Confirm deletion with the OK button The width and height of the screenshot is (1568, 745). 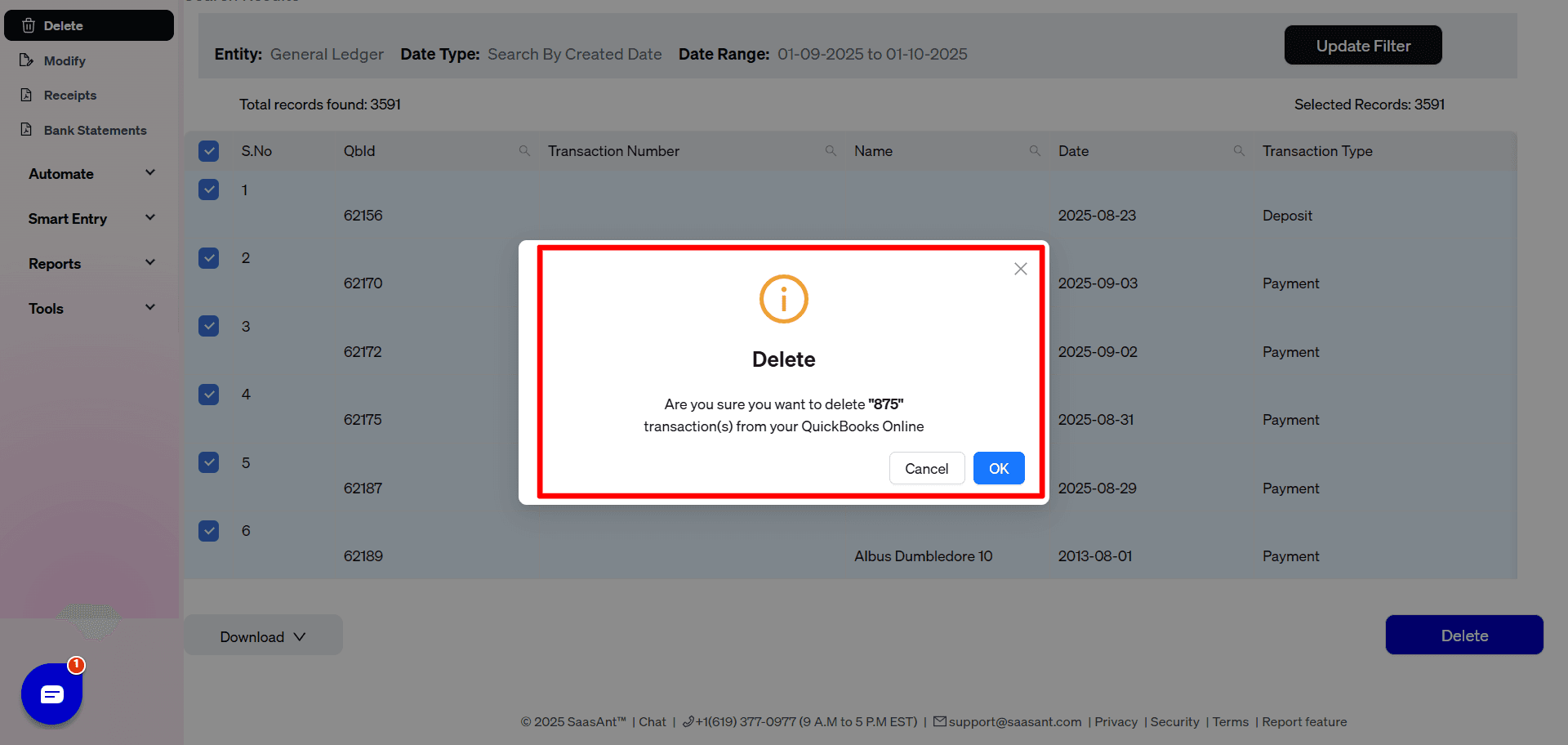click(998, 468)
